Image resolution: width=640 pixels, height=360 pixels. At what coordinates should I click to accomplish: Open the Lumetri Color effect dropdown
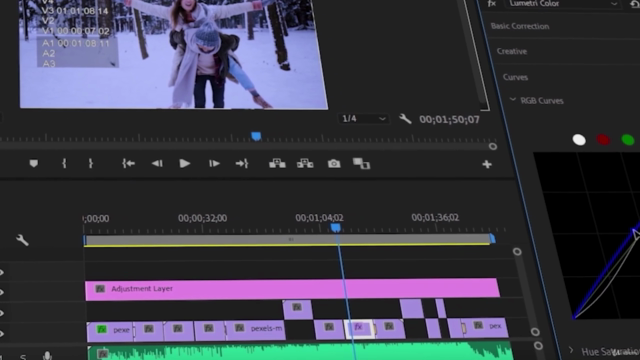tap(563, 4)
